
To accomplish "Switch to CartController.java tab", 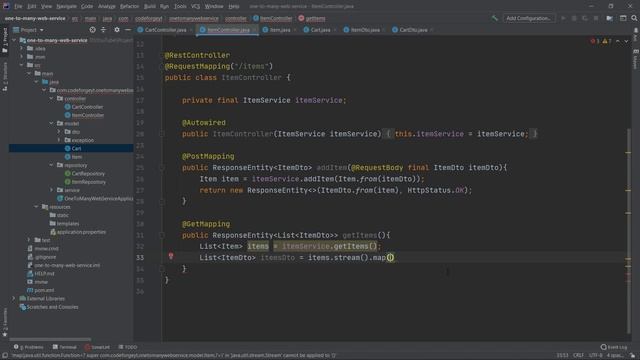I will [165, 30].
